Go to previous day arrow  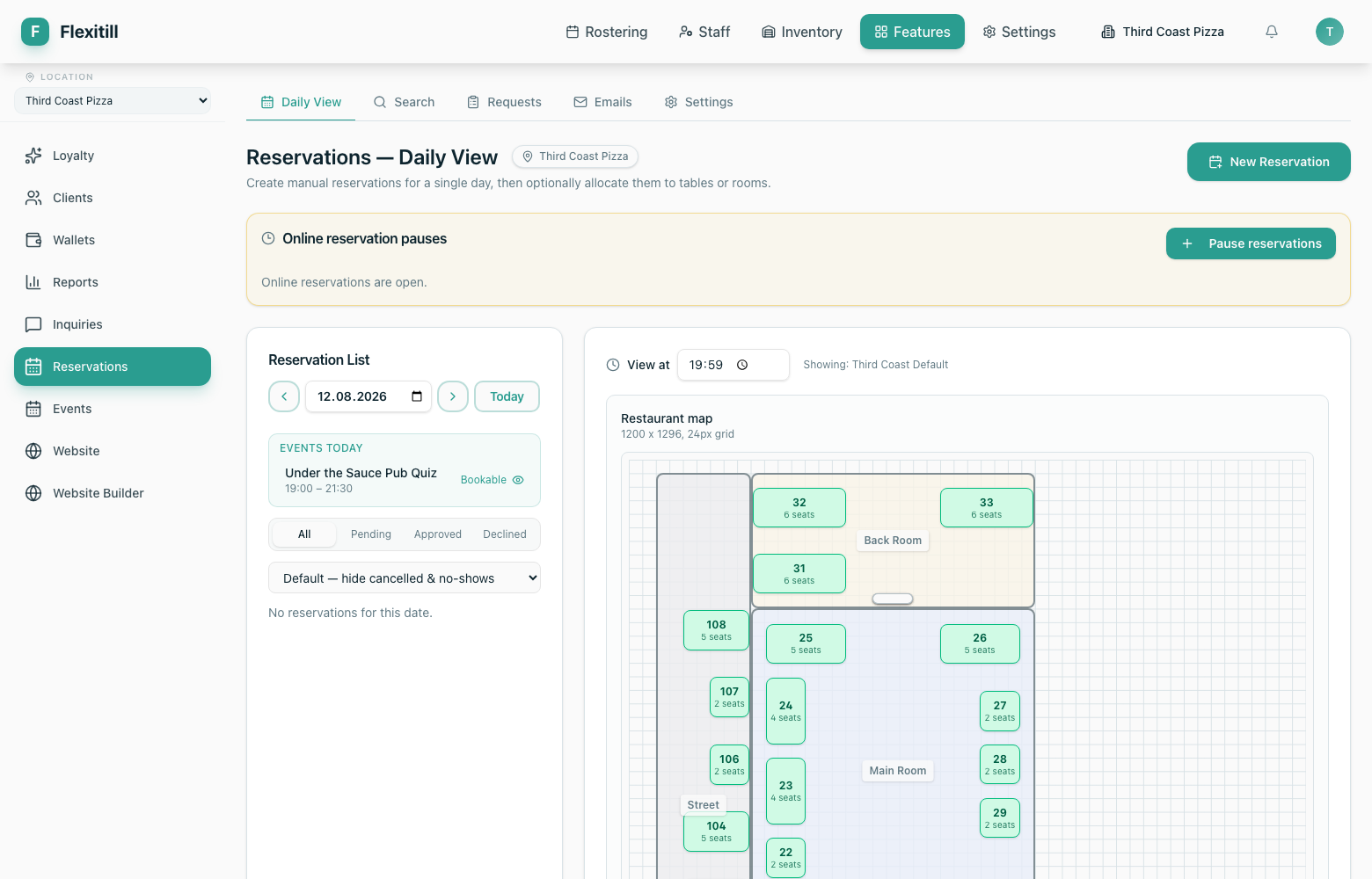[x=284, y=396]
